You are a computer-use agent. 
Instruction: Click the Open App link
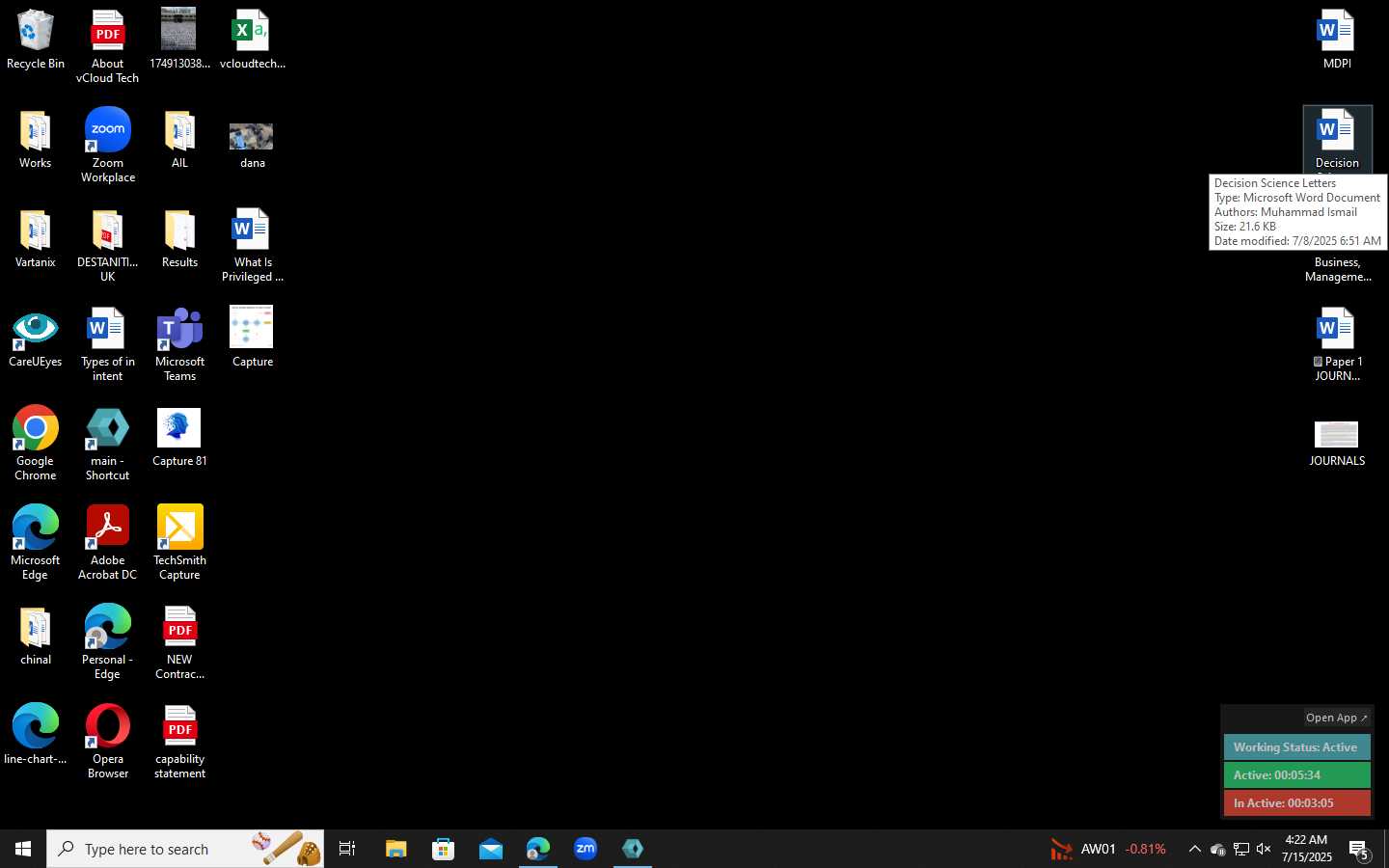click(1336, 718)
